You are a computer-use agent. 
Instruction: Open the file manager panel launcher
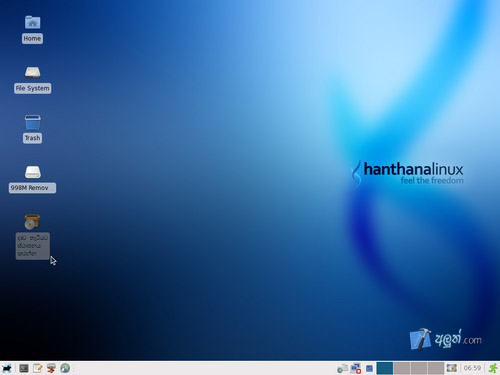(x=51, y=368)
